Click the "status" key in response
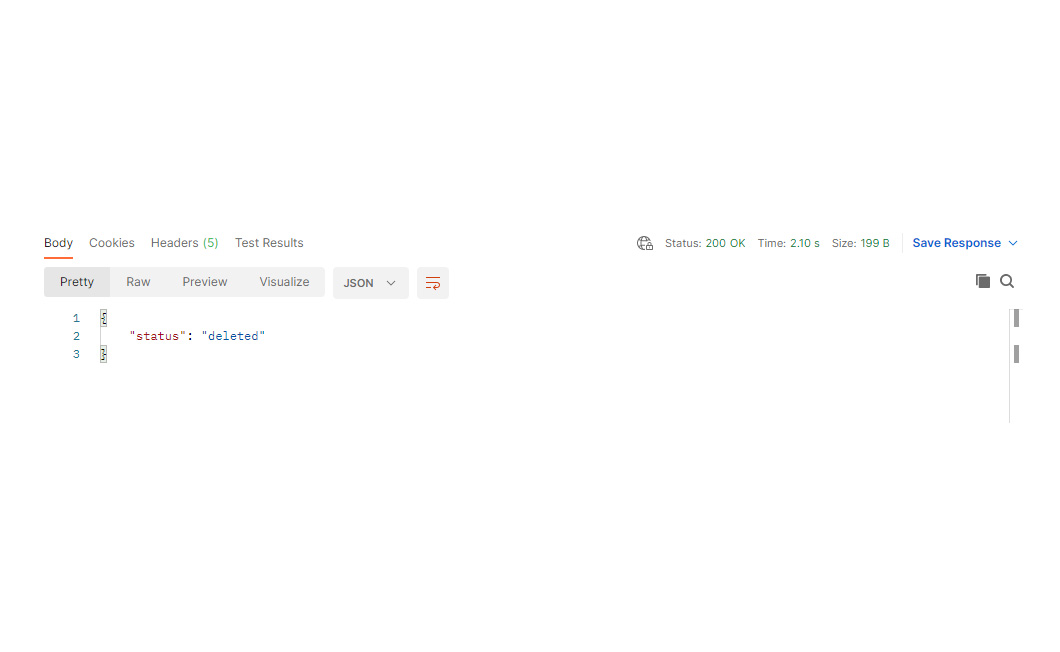 [158, 336]
